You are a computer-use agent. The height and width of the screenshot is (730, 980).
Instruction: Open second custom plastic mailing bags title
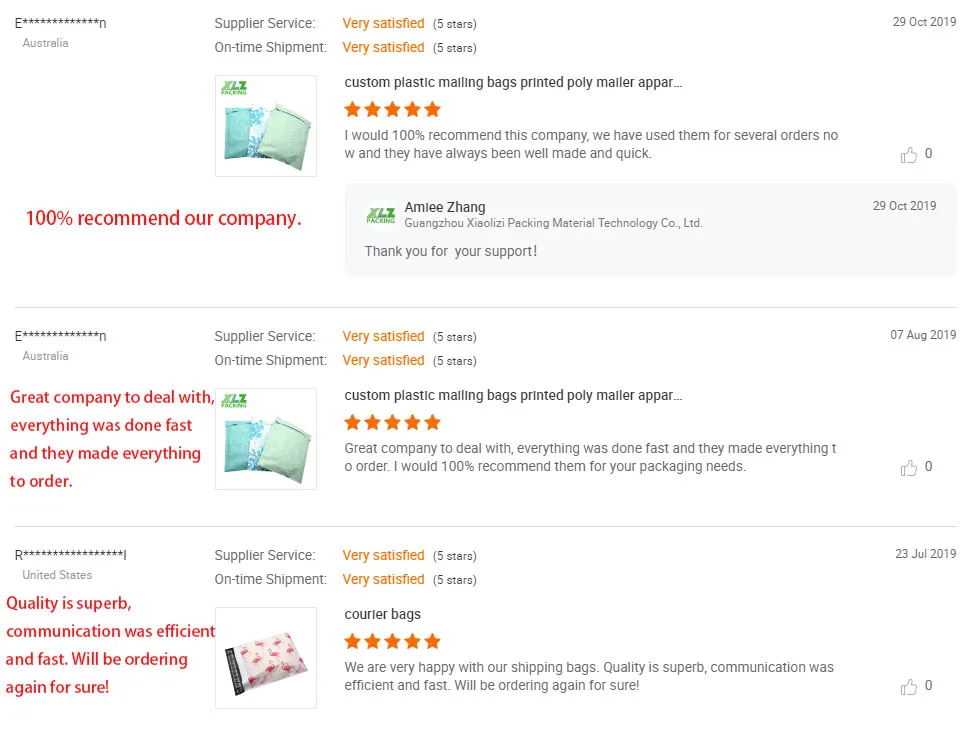click(x=513, y=396)
